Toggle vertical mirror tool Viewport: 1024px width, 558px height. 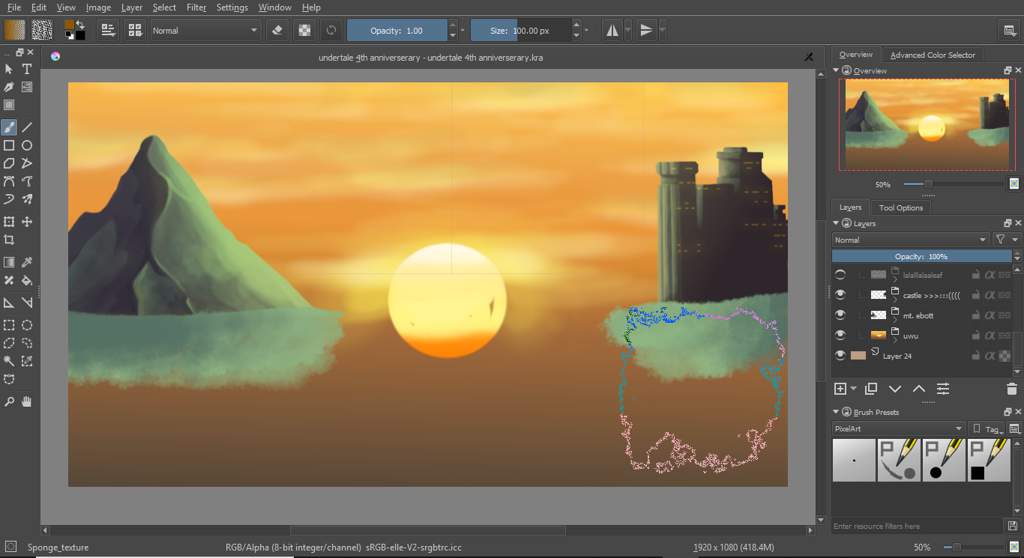coord(646,30)
